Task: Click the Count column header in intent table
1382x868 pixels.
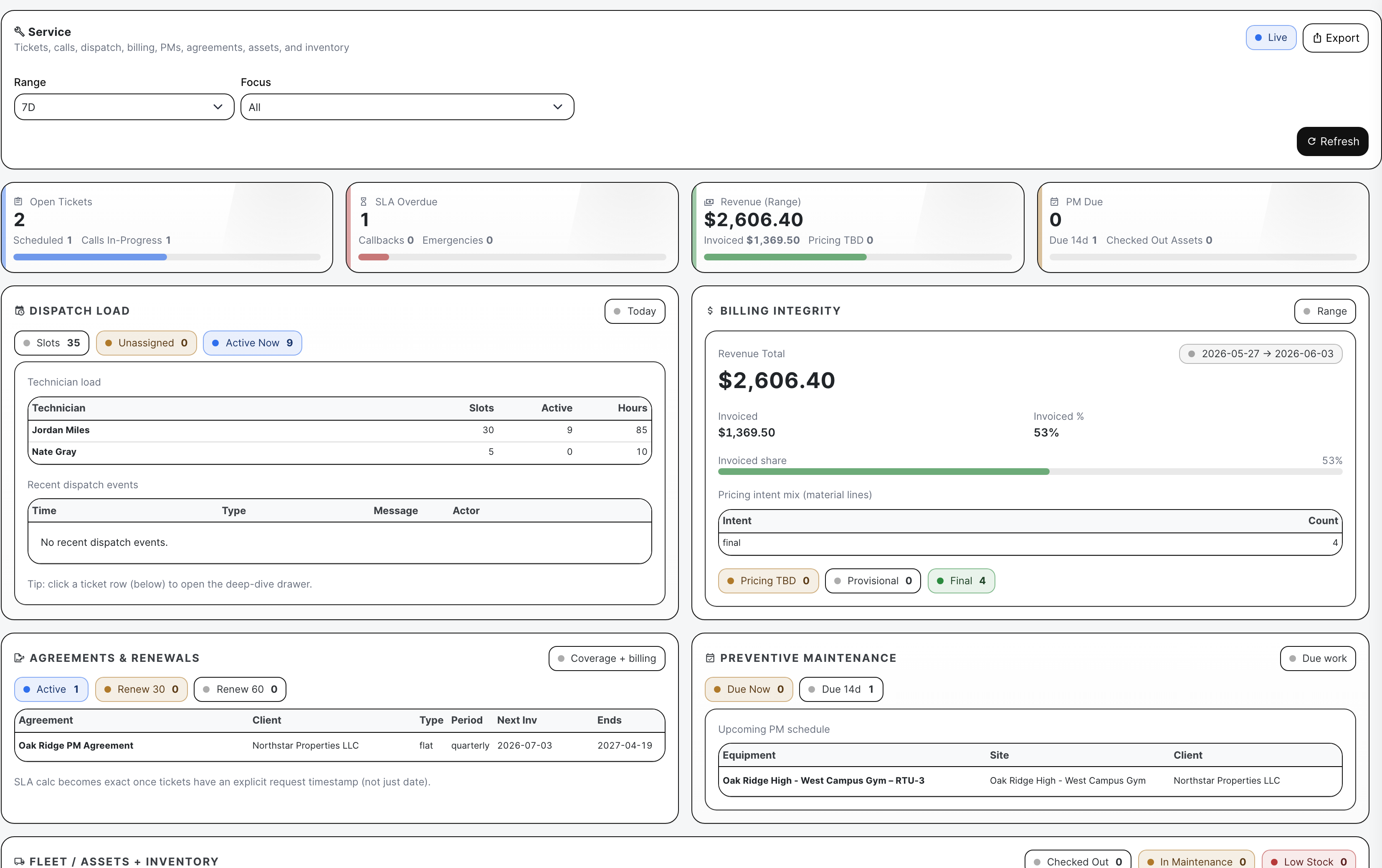Action: click(1323, 521)
